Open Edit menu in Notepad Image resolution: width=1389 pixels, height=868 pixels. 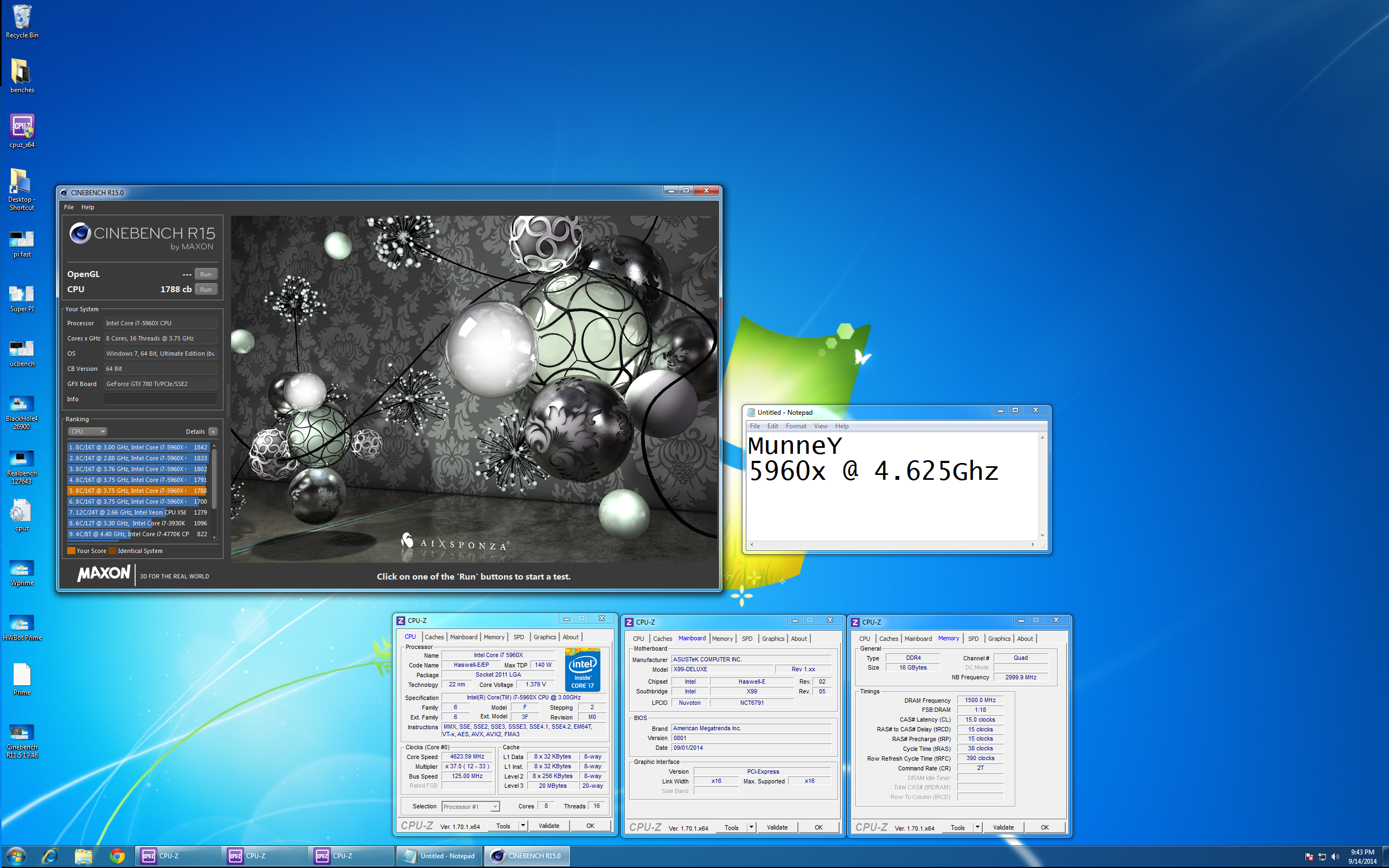pyautogui.click(x=772, y=426)
